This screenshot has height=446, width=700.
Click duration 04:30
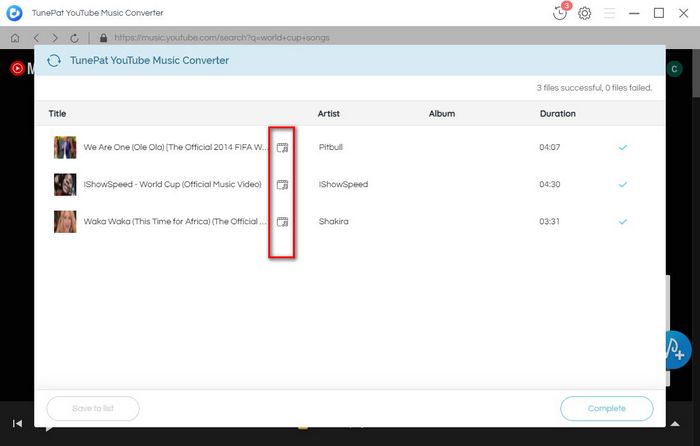(550, 184)
